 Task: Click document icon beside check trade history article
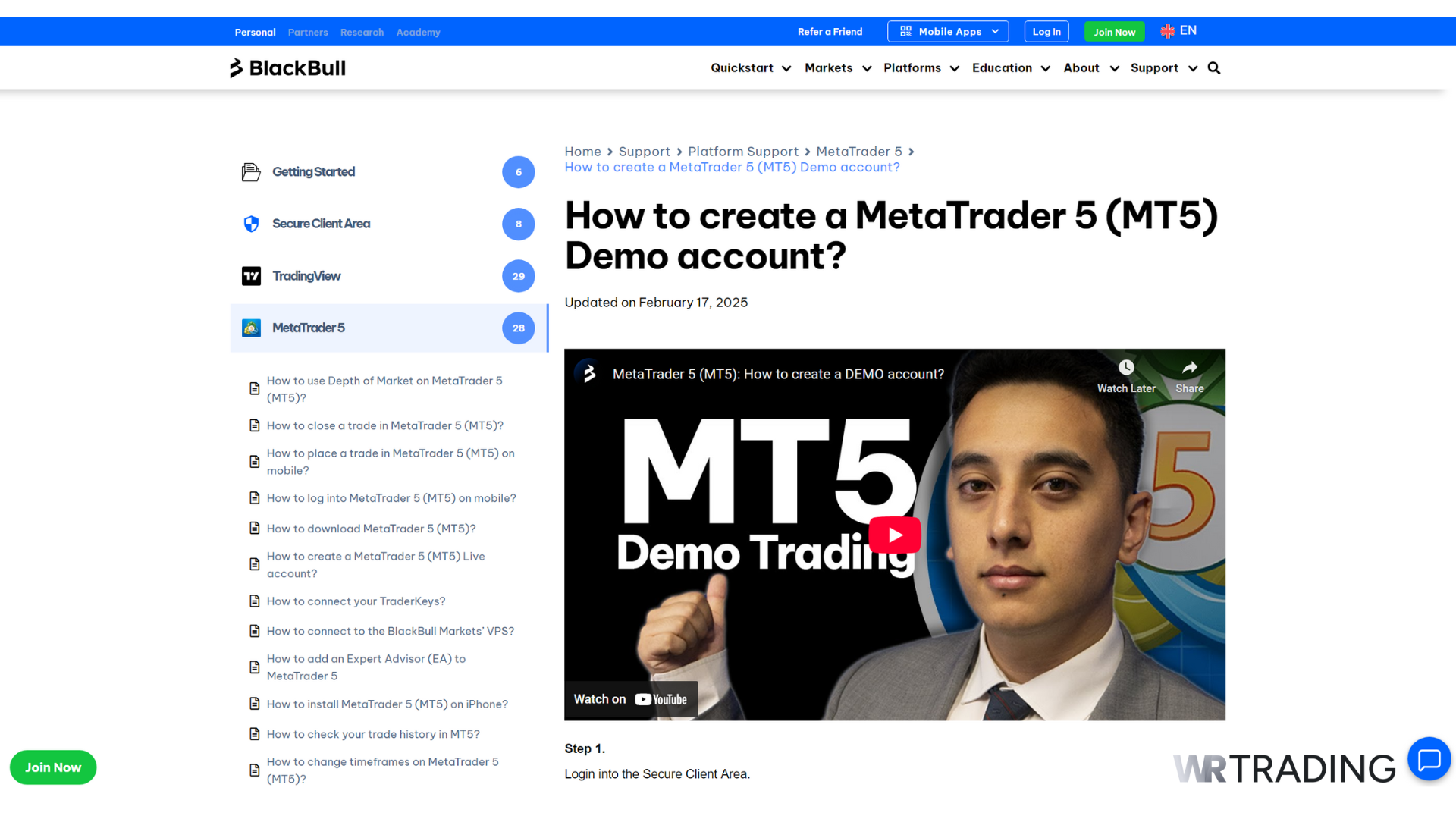point(255,734)
